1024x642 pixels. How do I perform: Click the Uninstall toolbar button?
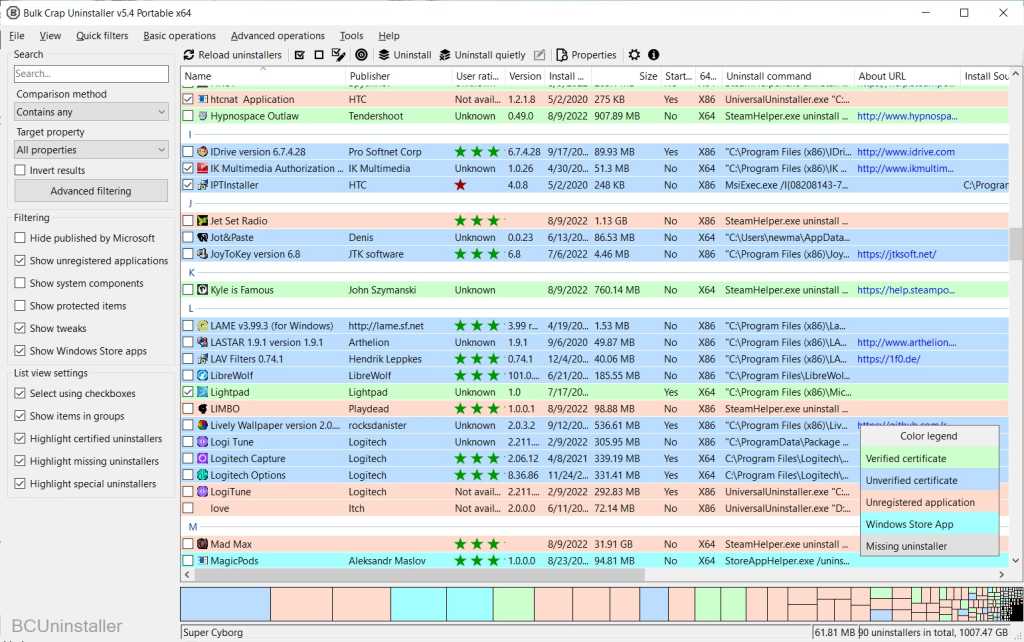click(405, 55)
